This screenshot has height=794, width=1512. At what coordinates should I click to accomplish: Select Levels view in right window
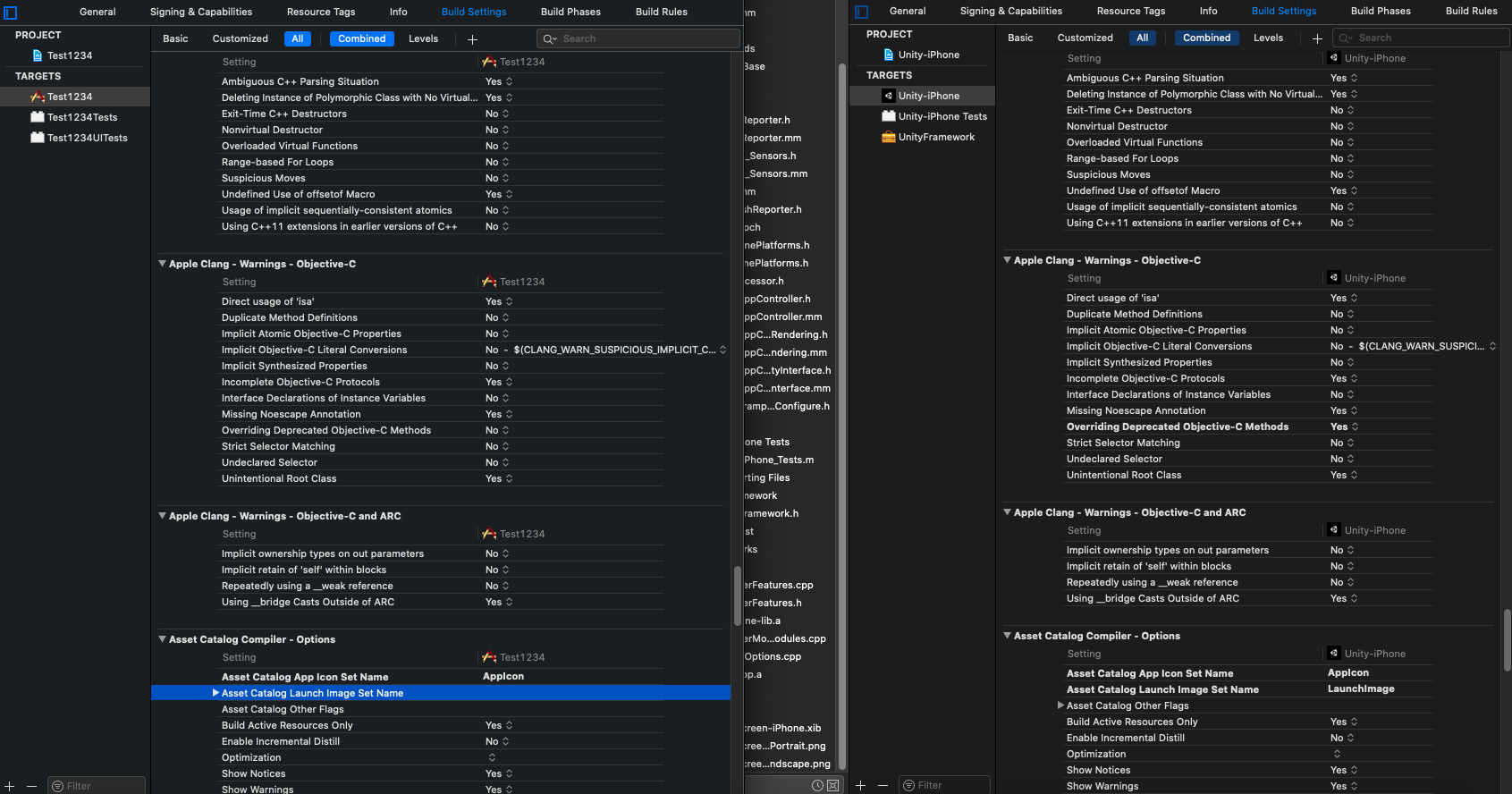1269,38
